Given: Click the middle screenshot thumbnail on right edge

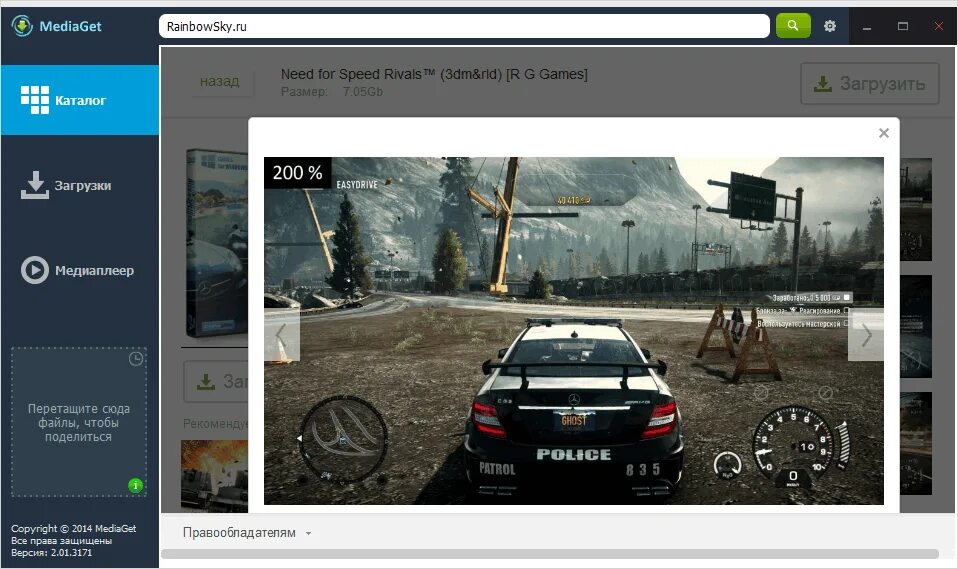Looking at the screenshot, I should coord(916,326).
